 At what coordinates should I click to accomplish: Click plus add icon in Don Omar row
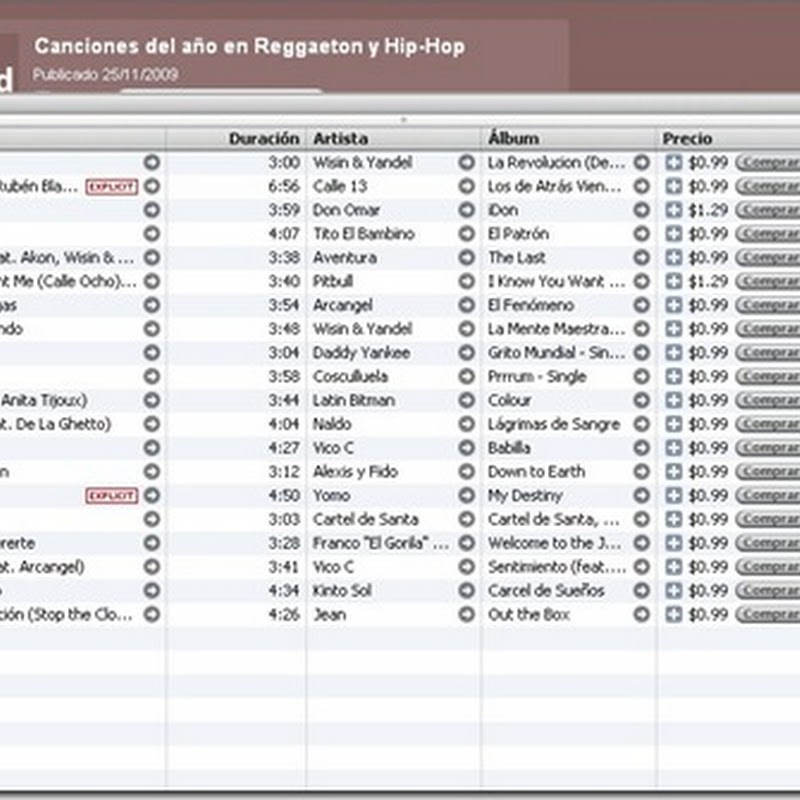pyautogui.click(x=673, y=210)
